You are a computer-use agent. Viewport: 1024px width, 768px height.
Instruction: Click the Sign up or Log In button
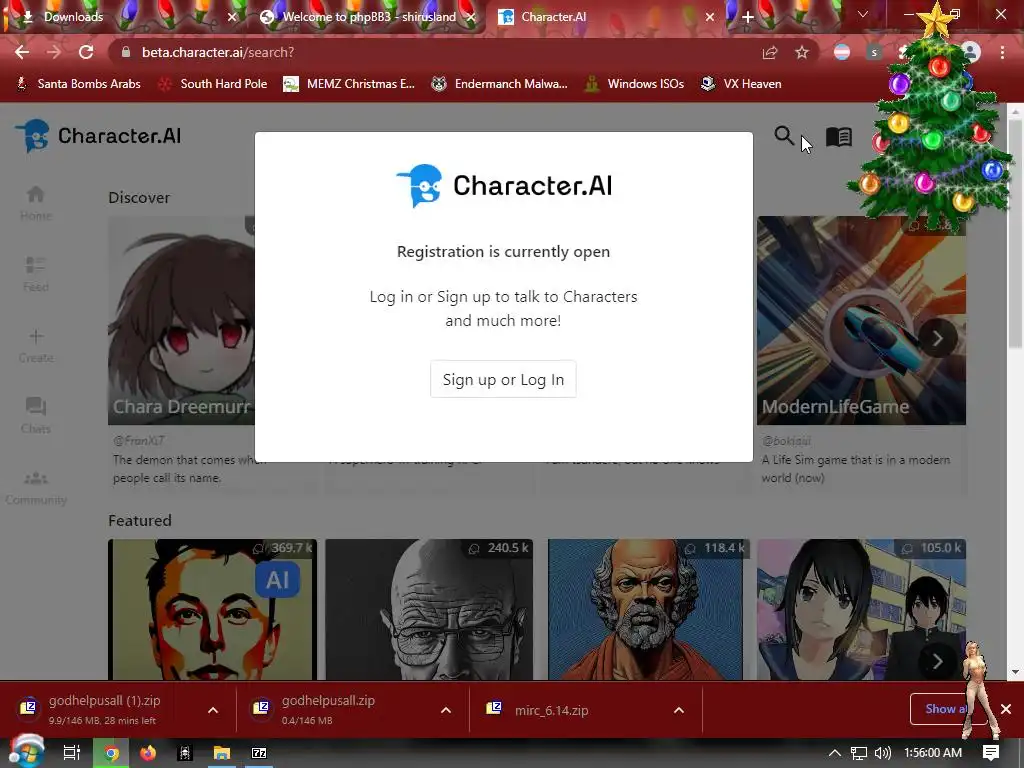(503, 379)
